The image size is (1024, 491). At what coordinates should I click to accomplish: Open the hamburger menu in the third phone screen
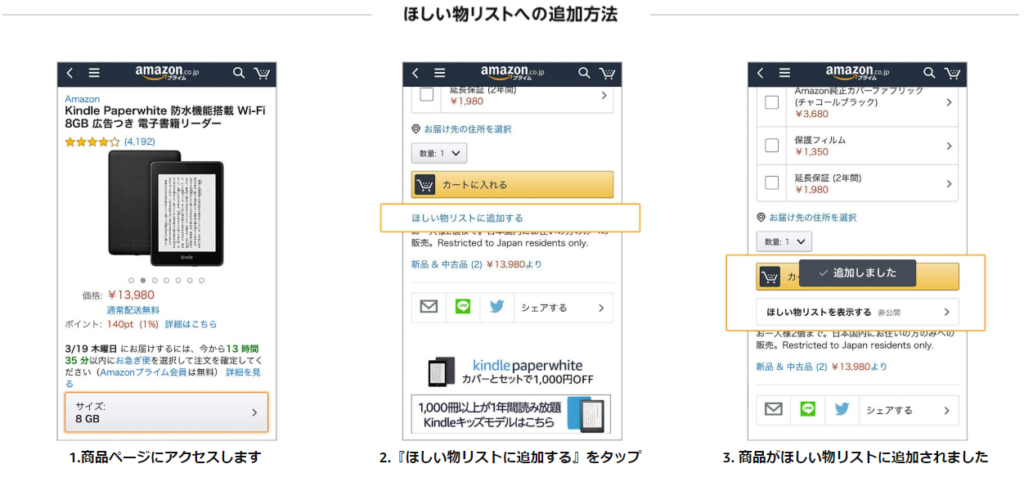[785, 73]
